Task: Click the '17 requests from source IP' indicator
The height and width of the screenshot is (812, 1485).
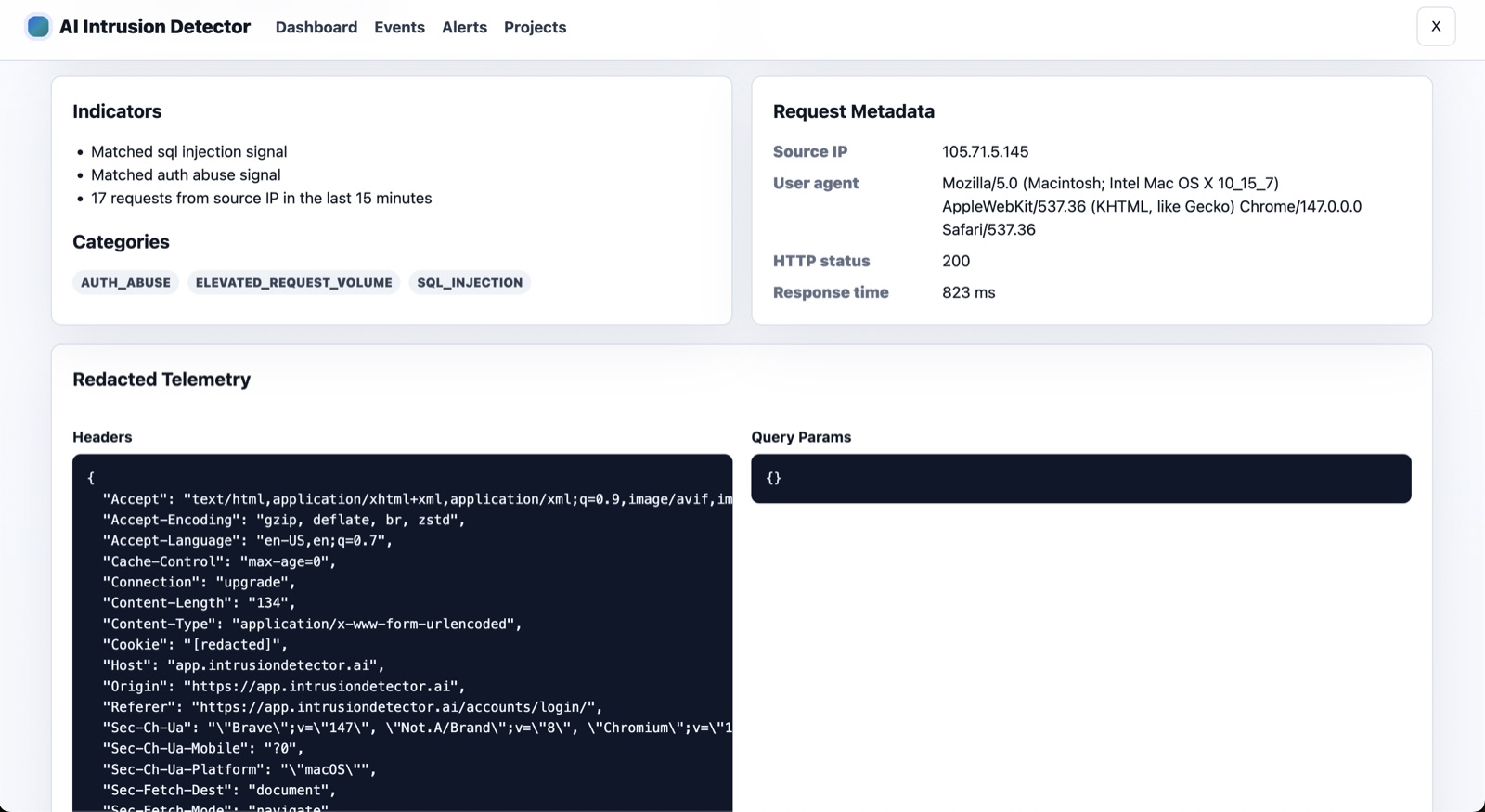Action: pyautogui.click(x=261, y=198)
